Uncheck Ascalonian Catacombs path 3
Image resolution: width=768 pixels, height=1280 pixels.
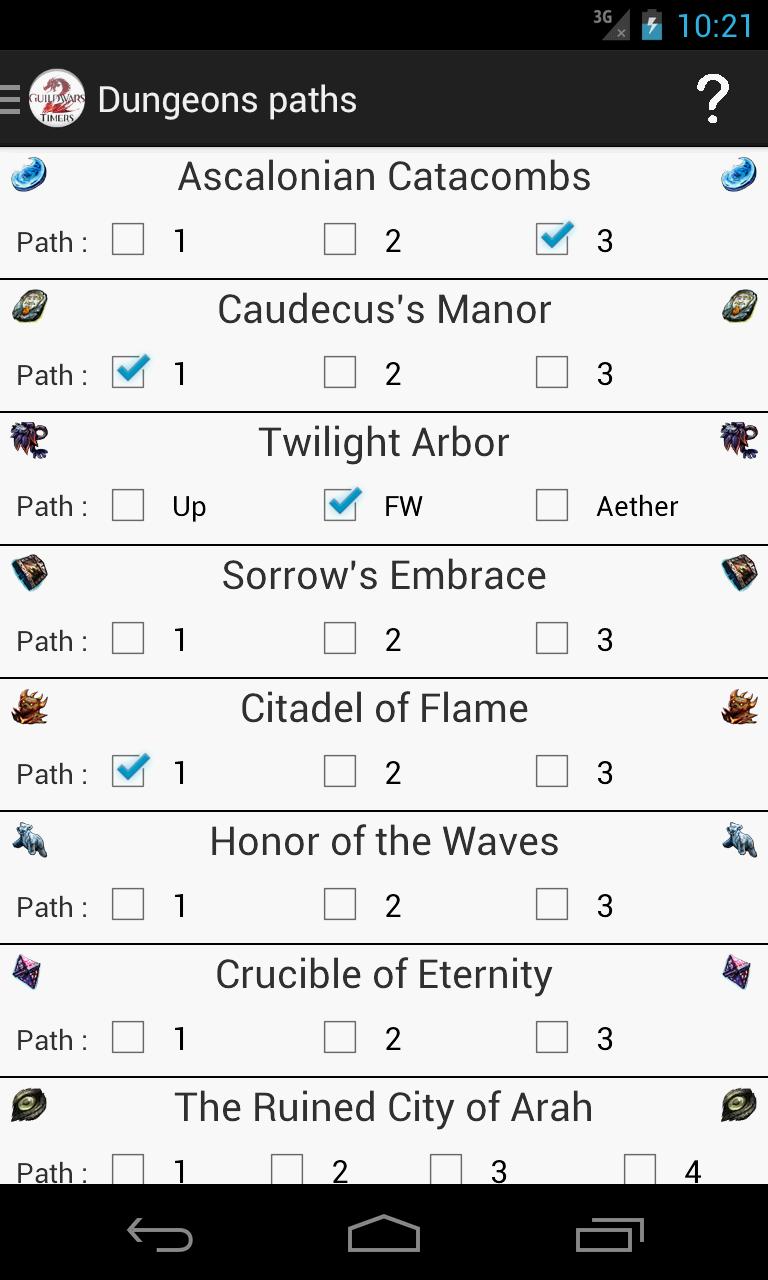coord(552,239)
